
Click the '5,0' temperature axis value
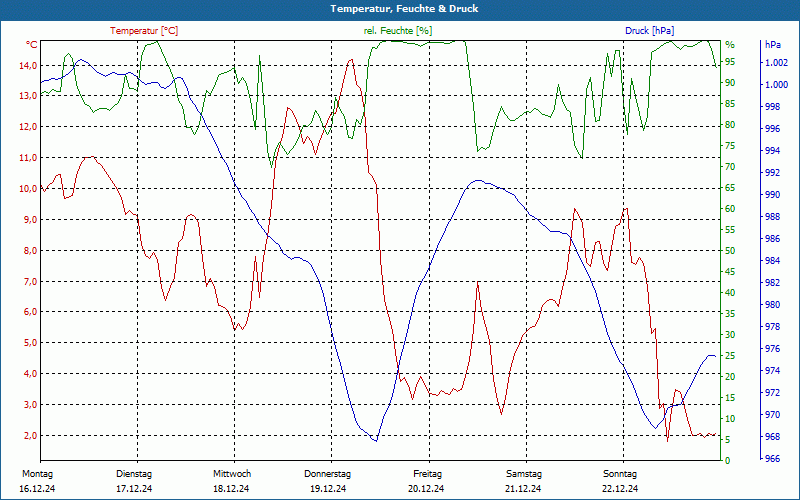30,343
